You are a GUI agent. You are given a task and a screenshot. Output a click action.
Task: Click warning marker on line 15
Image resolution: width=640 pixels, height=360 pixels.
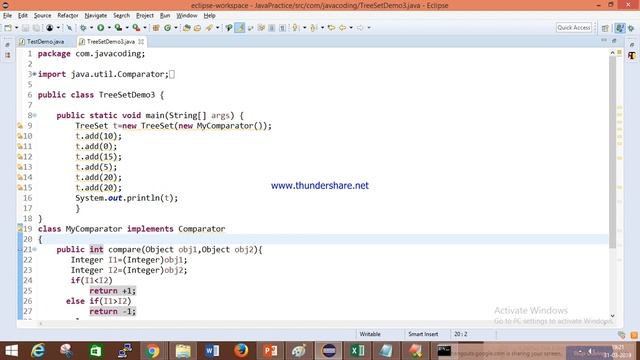coord(20,188)
